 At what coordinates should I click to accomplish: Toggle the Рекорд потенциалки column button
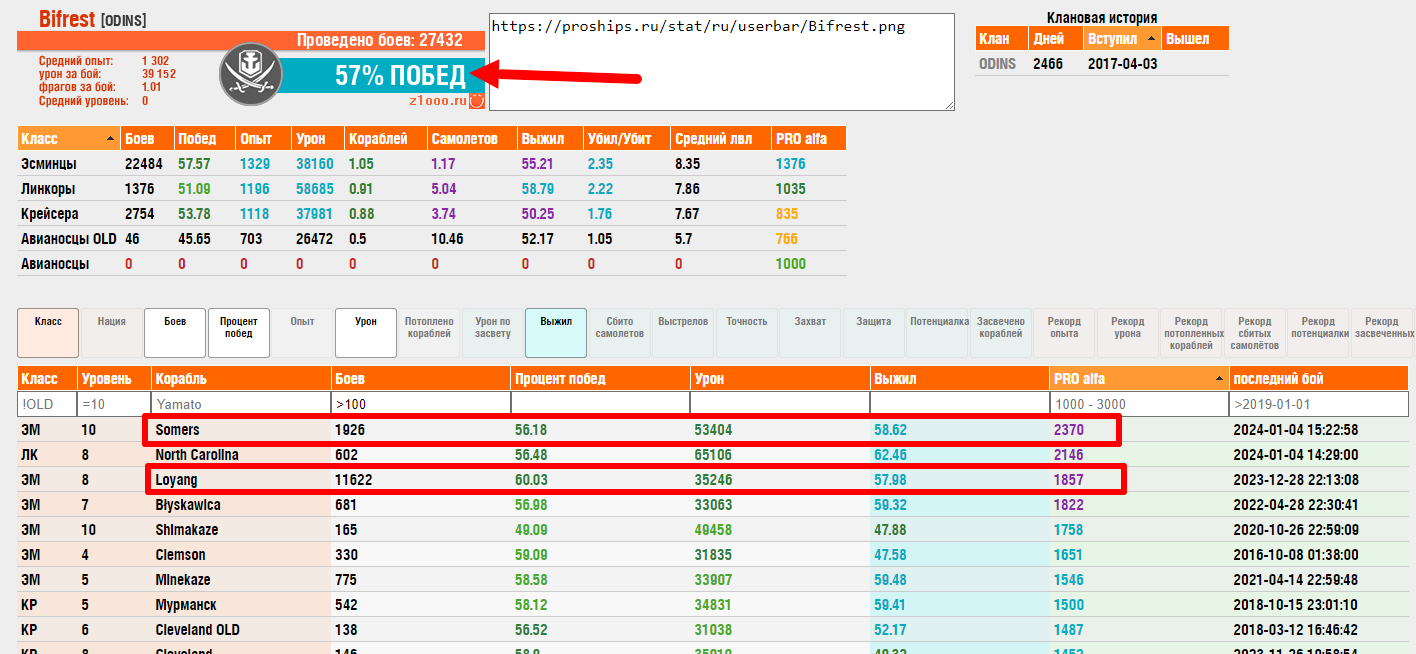tap(1319, 333)
